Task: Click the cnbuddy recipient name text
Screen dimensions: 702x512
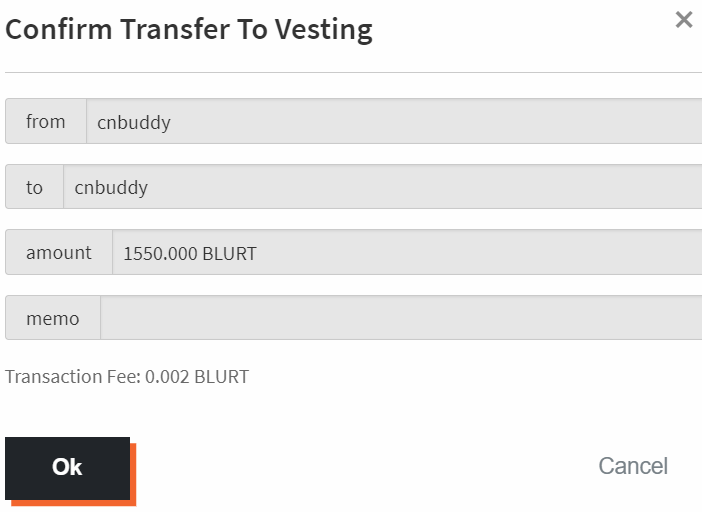Action: 111,188
